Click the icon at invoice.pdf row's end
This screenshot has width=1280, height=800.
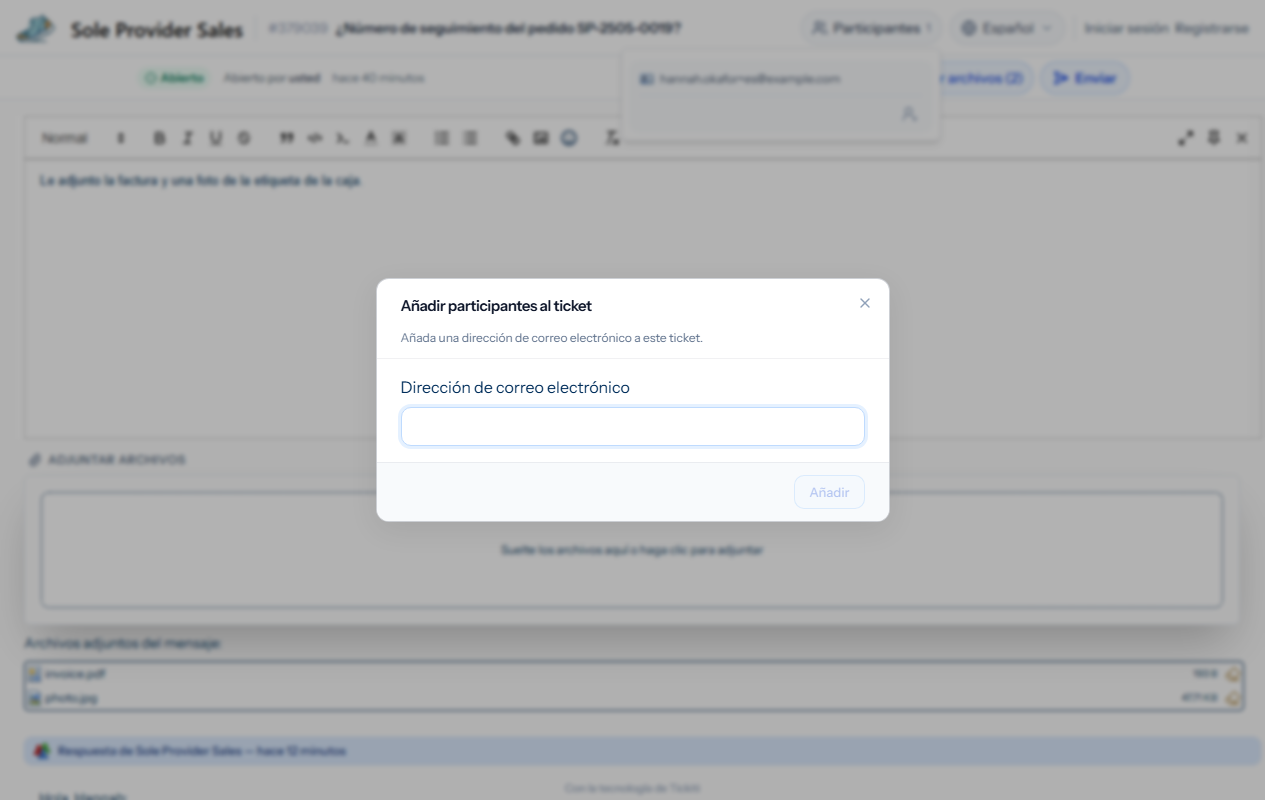pyautogui.click(x=1232, y=674)
